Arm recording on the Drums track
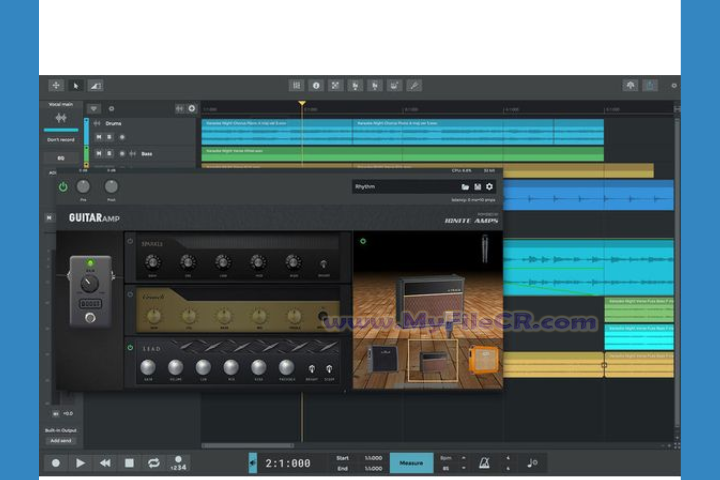The height and width of the screenshot is (480, 720). point(122,137)
